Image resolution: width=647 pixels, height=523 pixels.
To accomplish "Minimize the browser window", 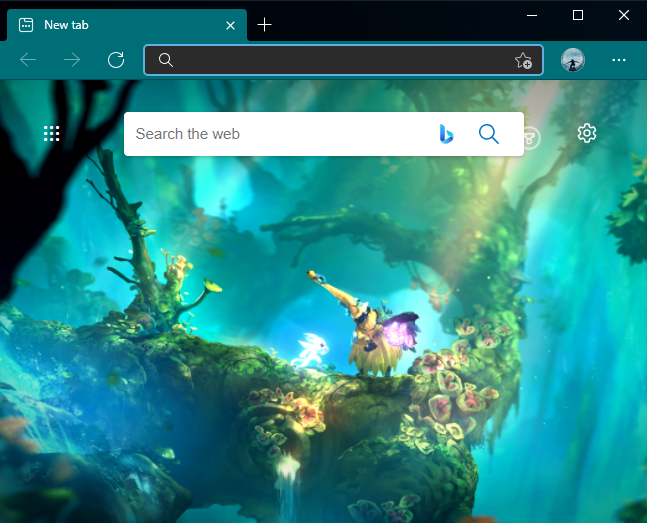I will (532, 16).
